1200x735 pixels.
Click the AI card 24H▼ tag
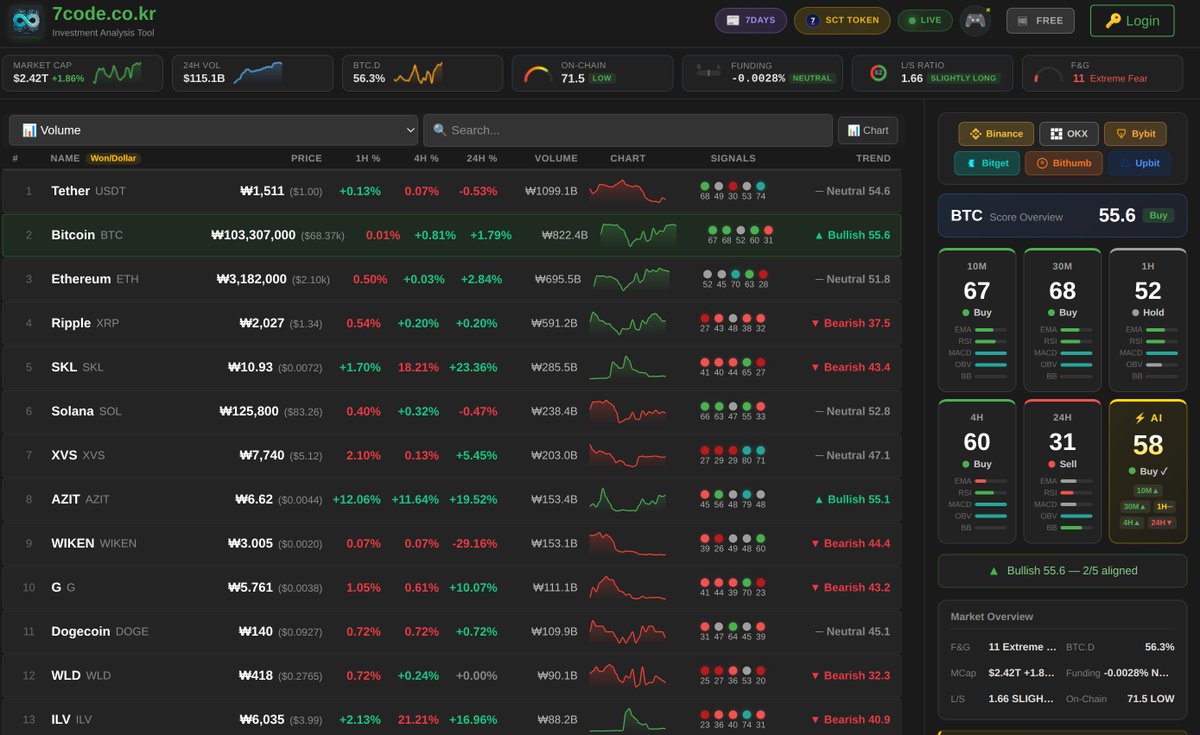[1163, 522]
